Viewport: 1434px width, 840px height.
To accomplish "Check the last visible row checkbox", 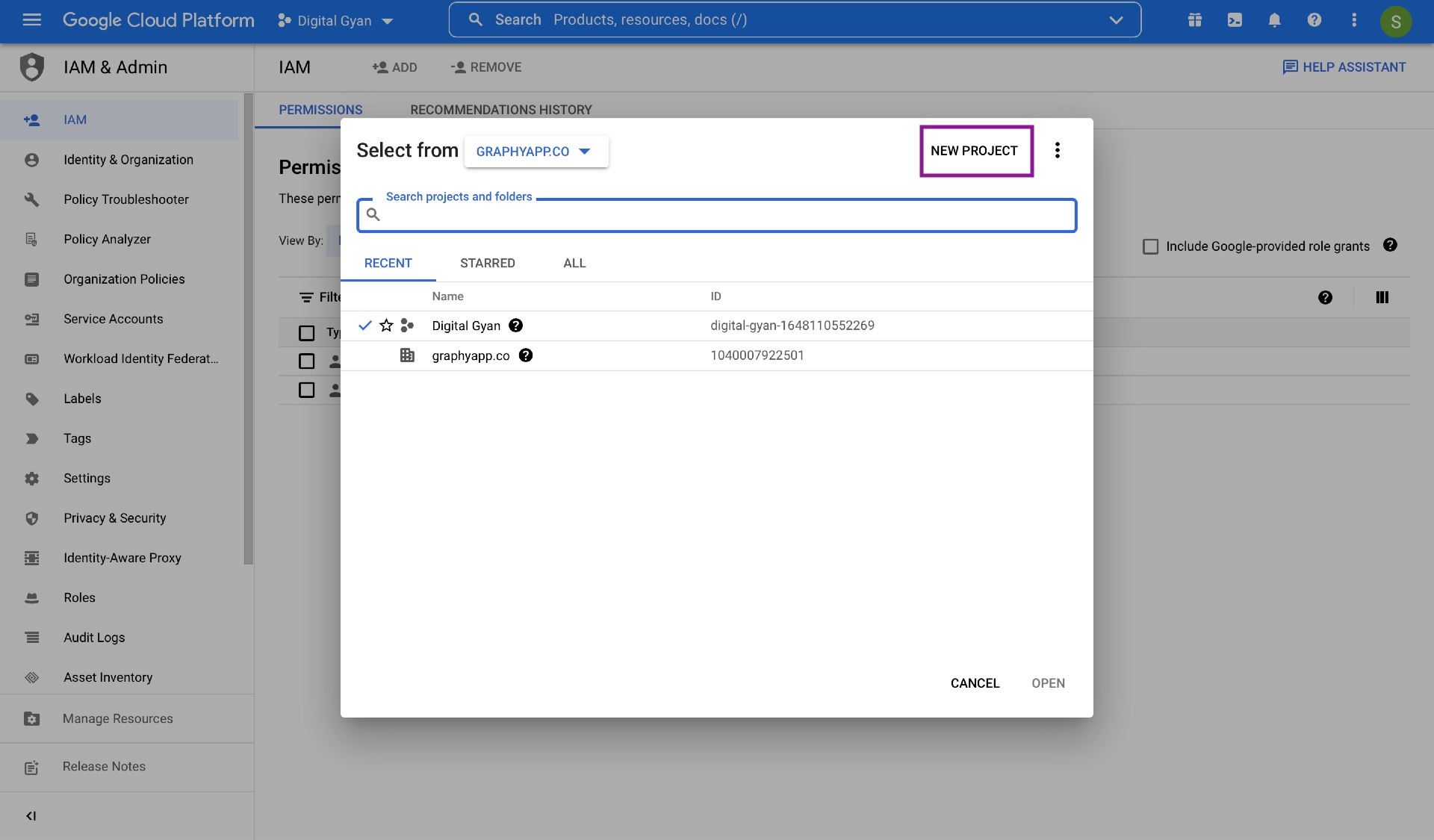I will 306,390.
